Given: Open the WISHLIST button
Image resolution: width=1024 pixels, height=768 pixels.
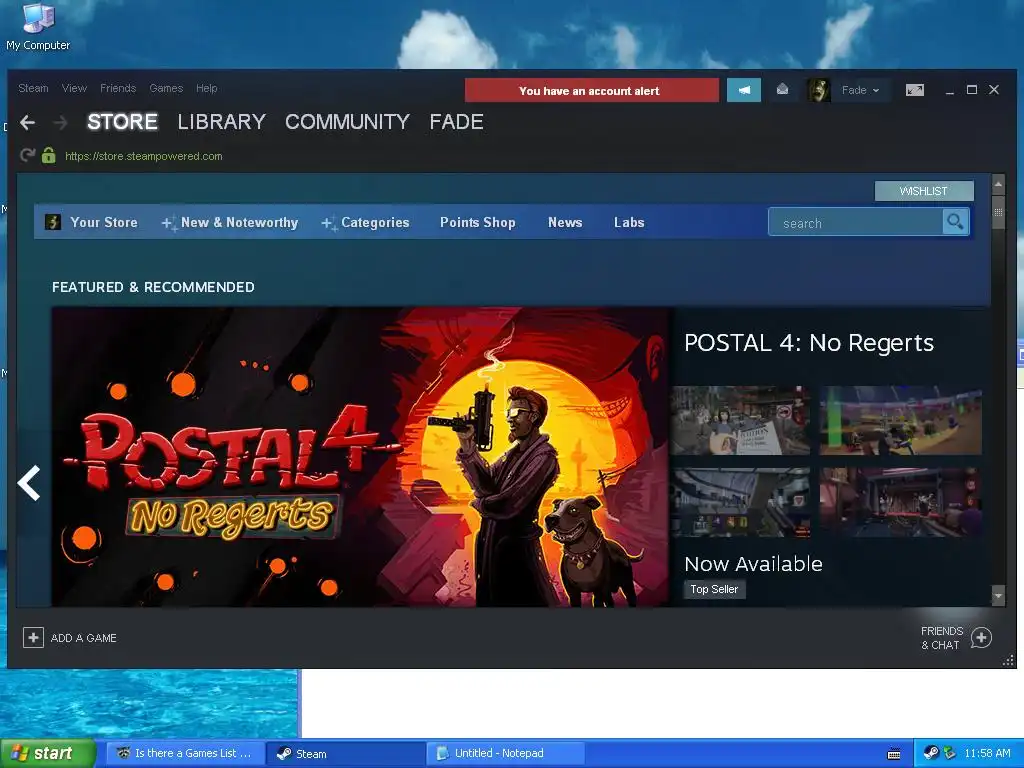Looking at the screenshot, I should point(924,191).
